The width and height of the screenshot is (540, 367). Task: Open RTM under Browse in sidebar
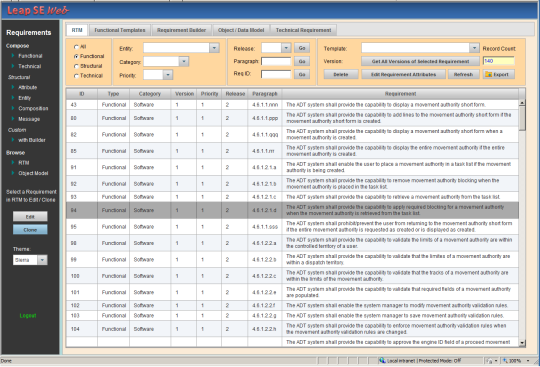coord(24,163)
